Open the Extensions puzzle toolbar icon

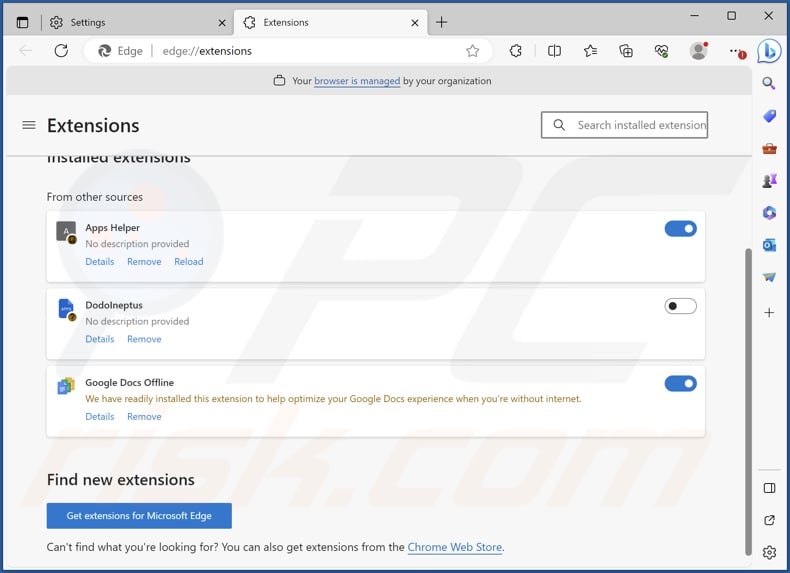[515, 51]
